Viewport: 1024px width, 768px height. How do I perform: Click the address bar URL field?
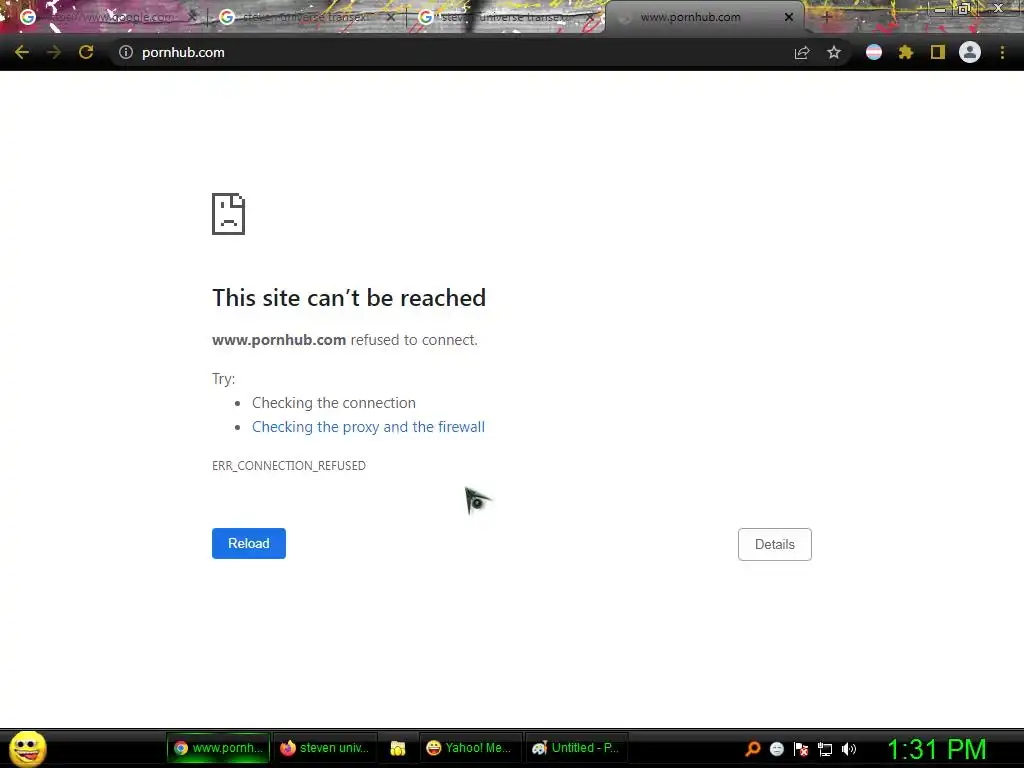pos(457,52)
